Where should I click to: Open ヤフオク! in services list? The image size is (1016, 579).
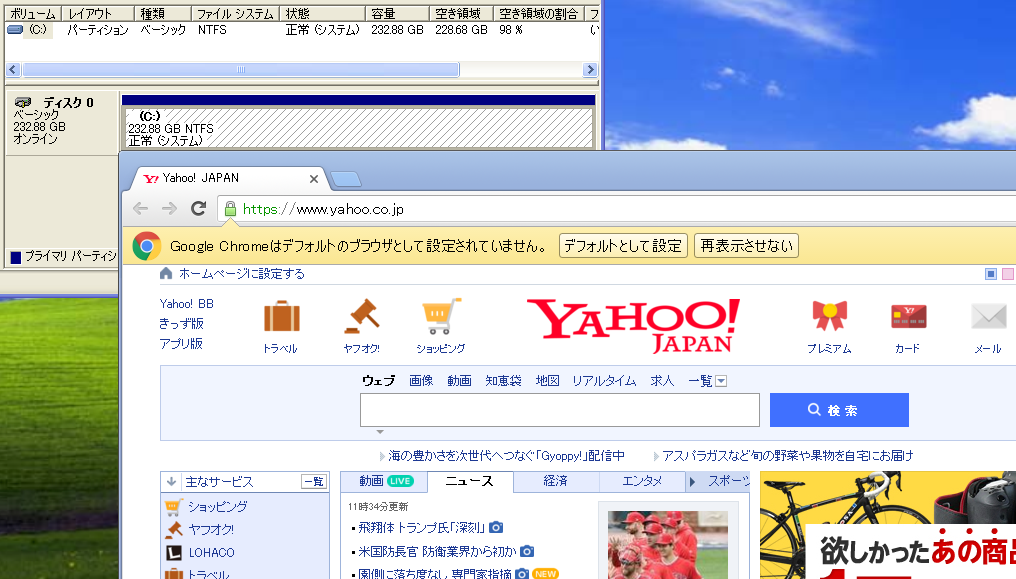211,530
